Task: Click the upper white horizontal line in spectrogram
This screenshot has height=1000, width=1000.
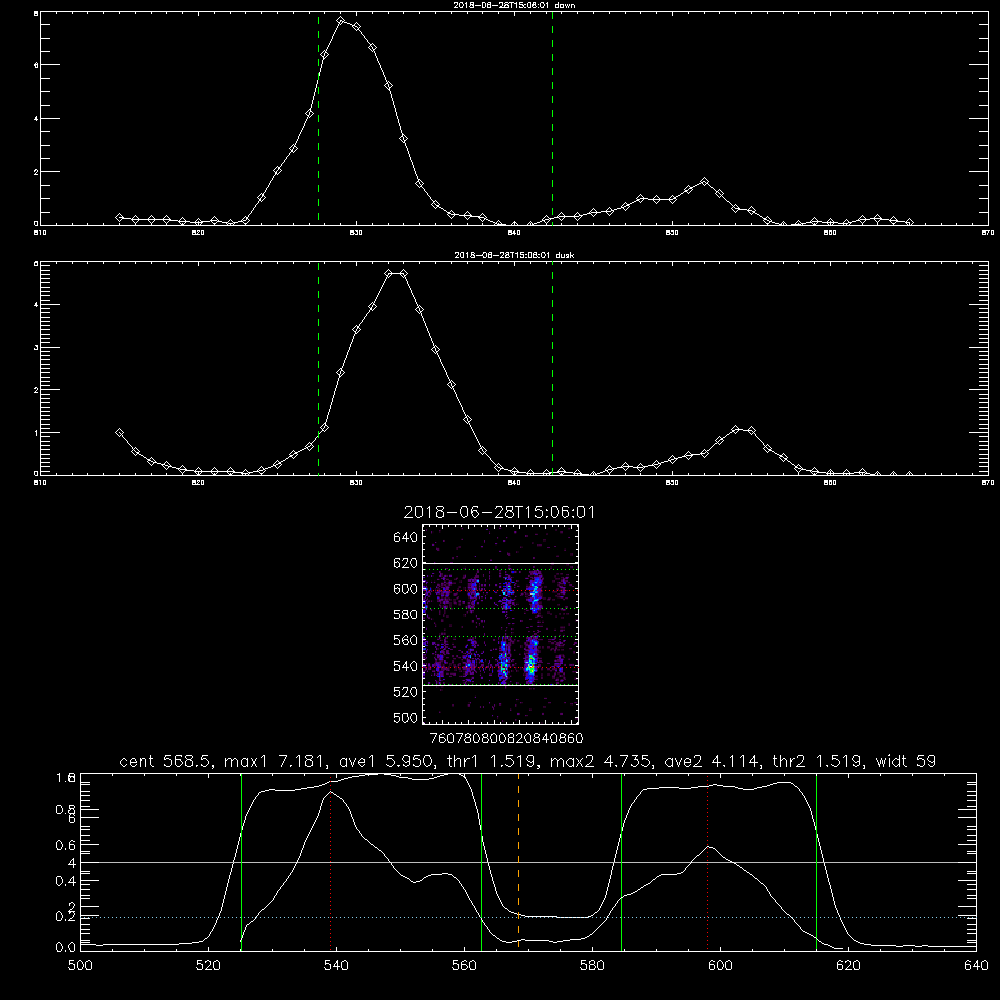Action: [501, 563]
